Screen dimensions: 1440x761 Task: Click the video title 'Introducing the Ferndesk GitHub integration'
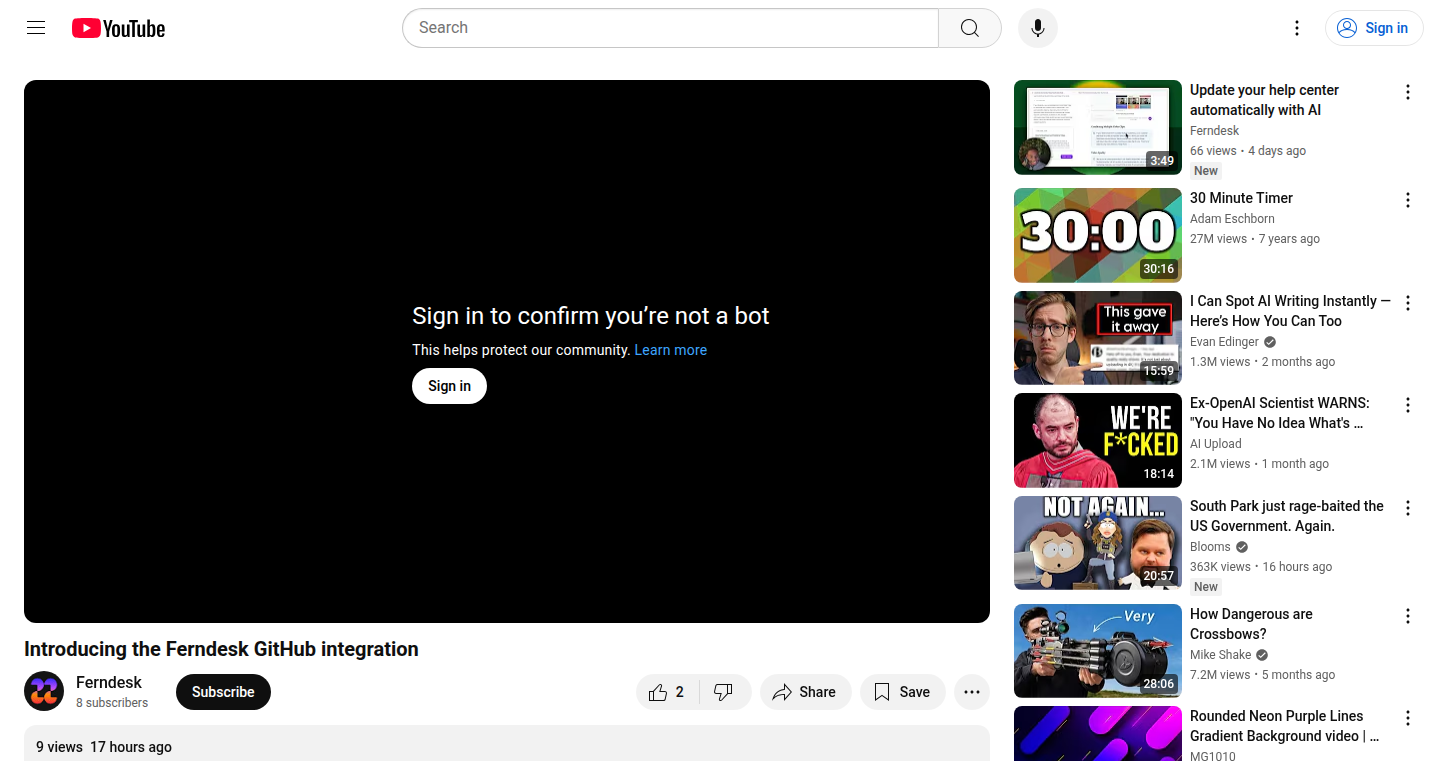(x=221, y=649)
